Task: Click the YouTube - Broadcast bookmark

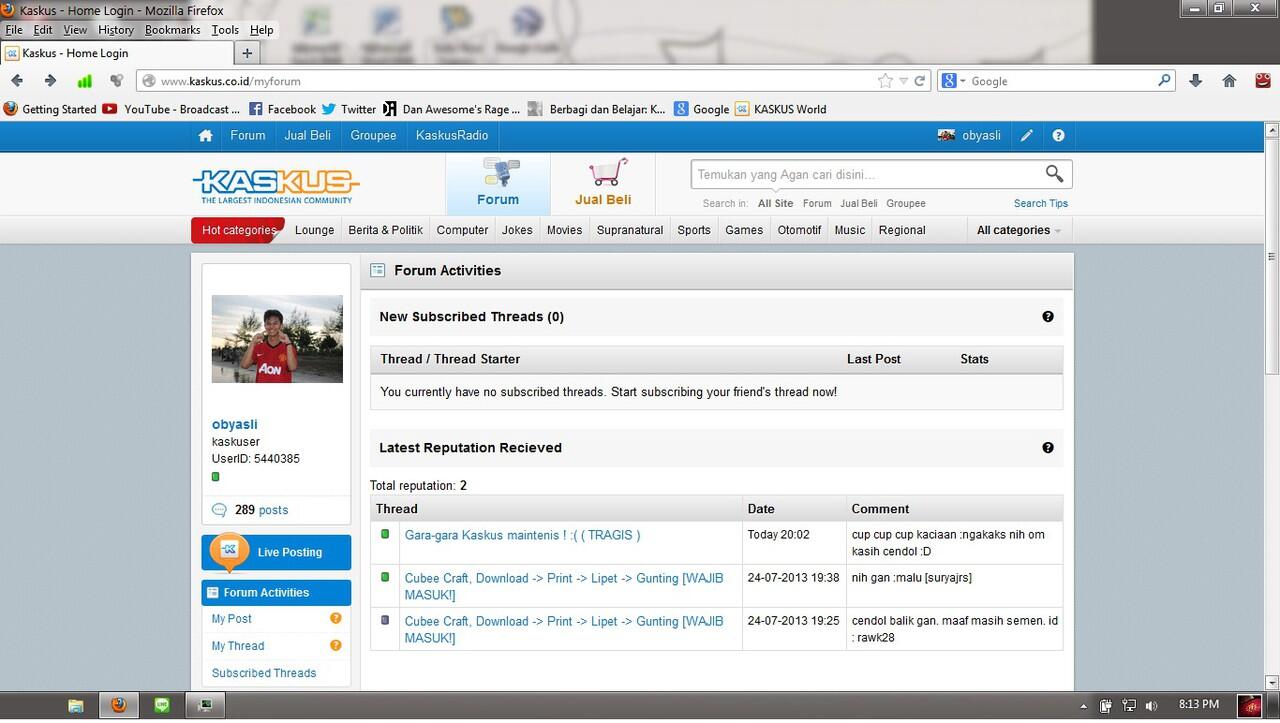Action: pyautogui.click(x=172, y=109)
